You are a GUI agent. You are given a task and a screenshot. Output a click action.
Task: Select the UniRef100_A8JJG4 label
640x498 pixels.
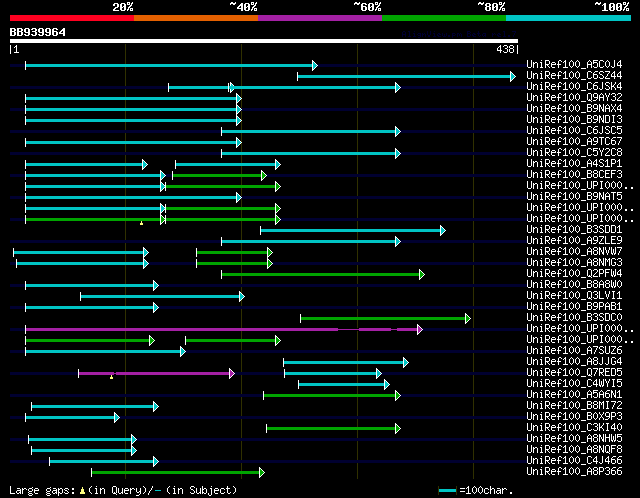click(574, 362)
